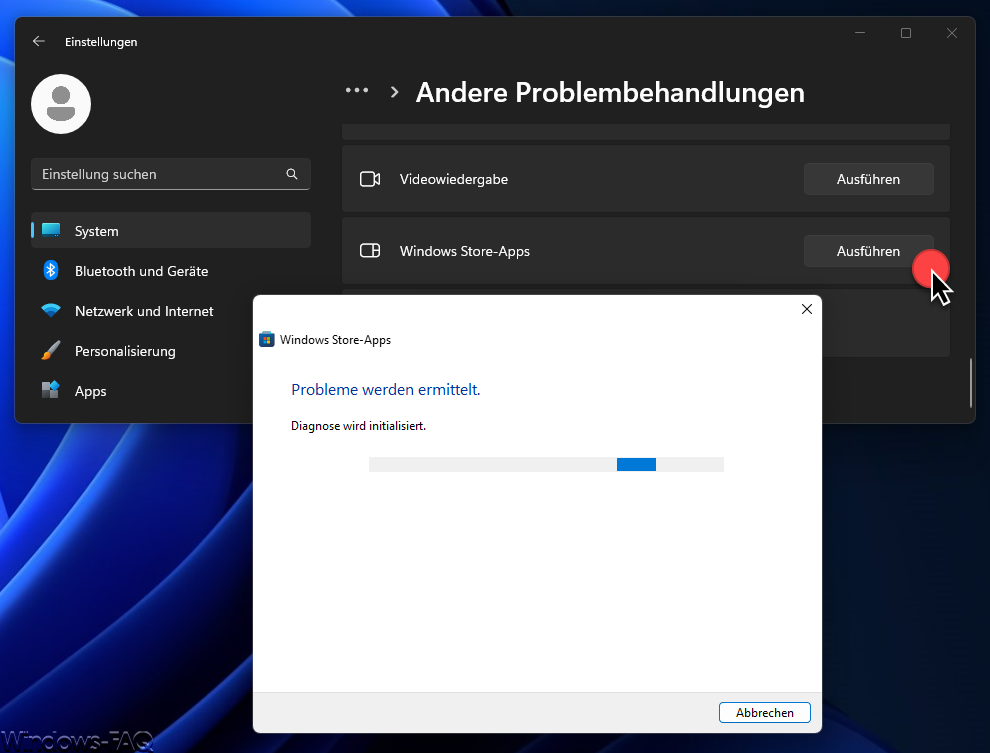
Task: Select System in the settings sidebar
Action: (170, 230)
